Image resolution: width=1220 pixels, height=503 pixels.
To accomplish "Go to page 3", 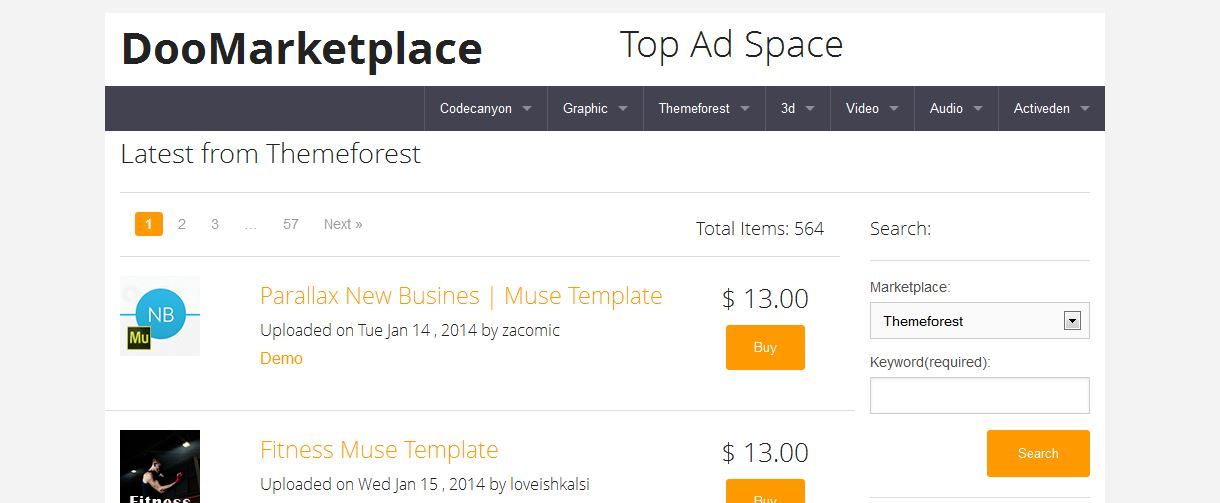I will (x=214, y=224).
